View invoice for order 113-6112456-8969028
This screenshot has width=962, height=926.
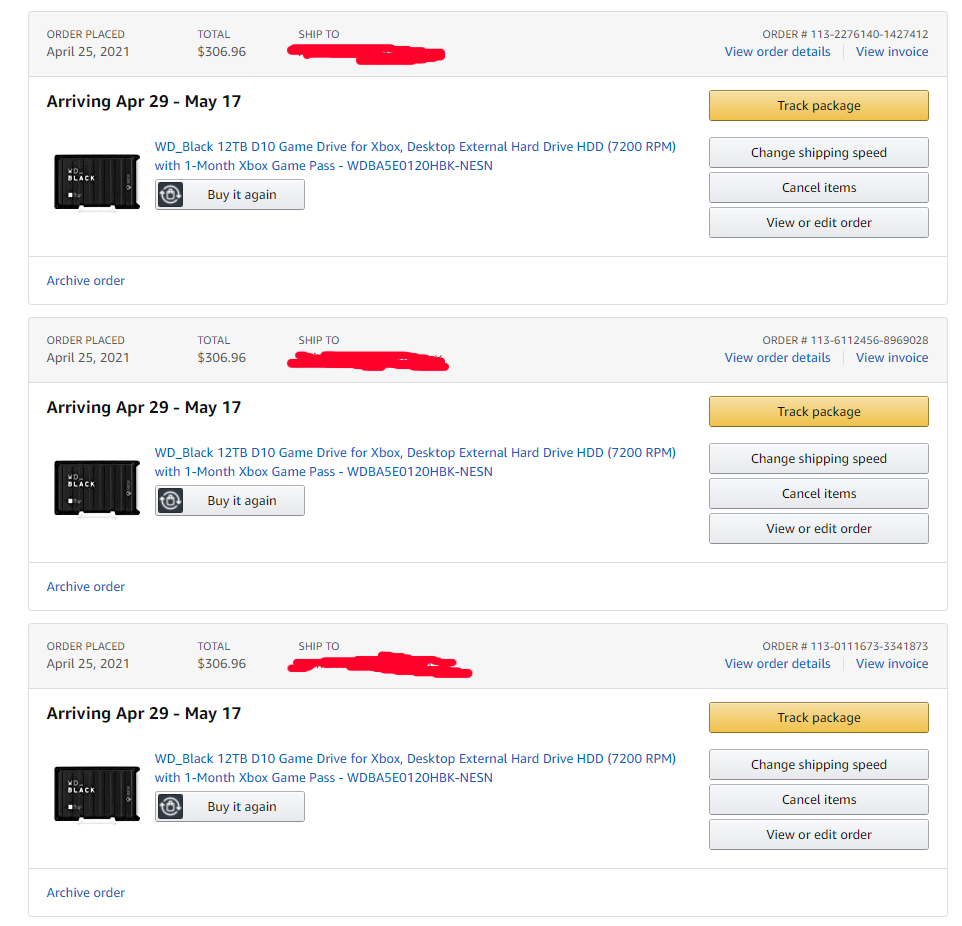click(891, 358)
